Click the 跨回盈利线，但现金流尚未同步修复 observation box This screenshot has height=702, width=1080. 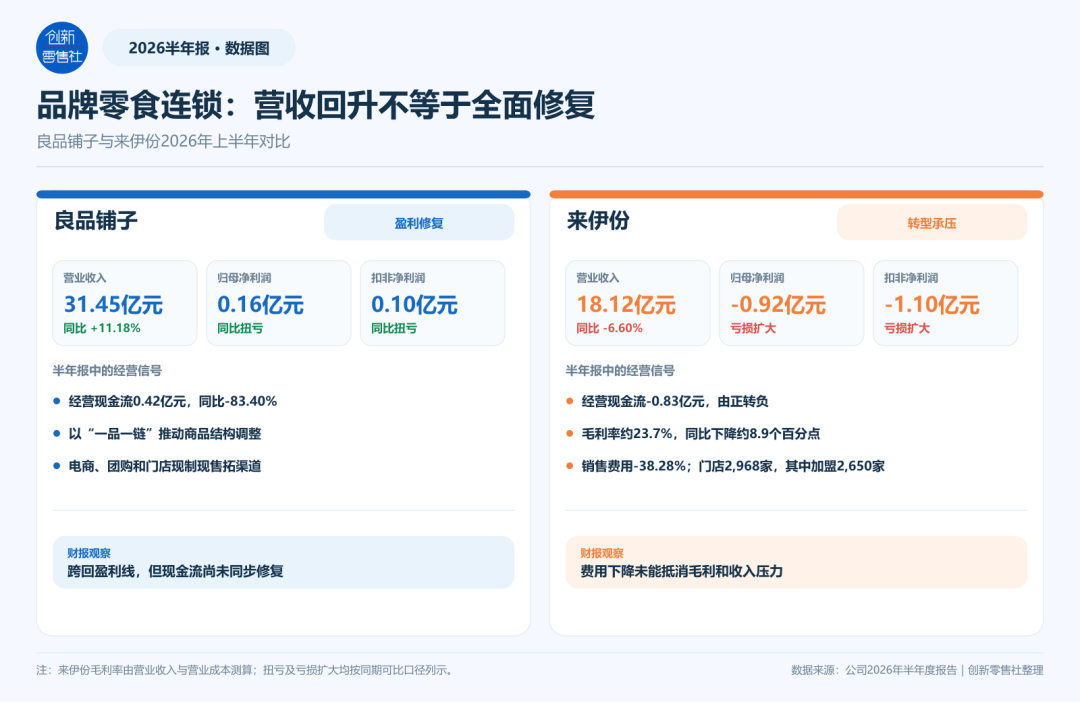pyautogui.click(x=283, y=562)
